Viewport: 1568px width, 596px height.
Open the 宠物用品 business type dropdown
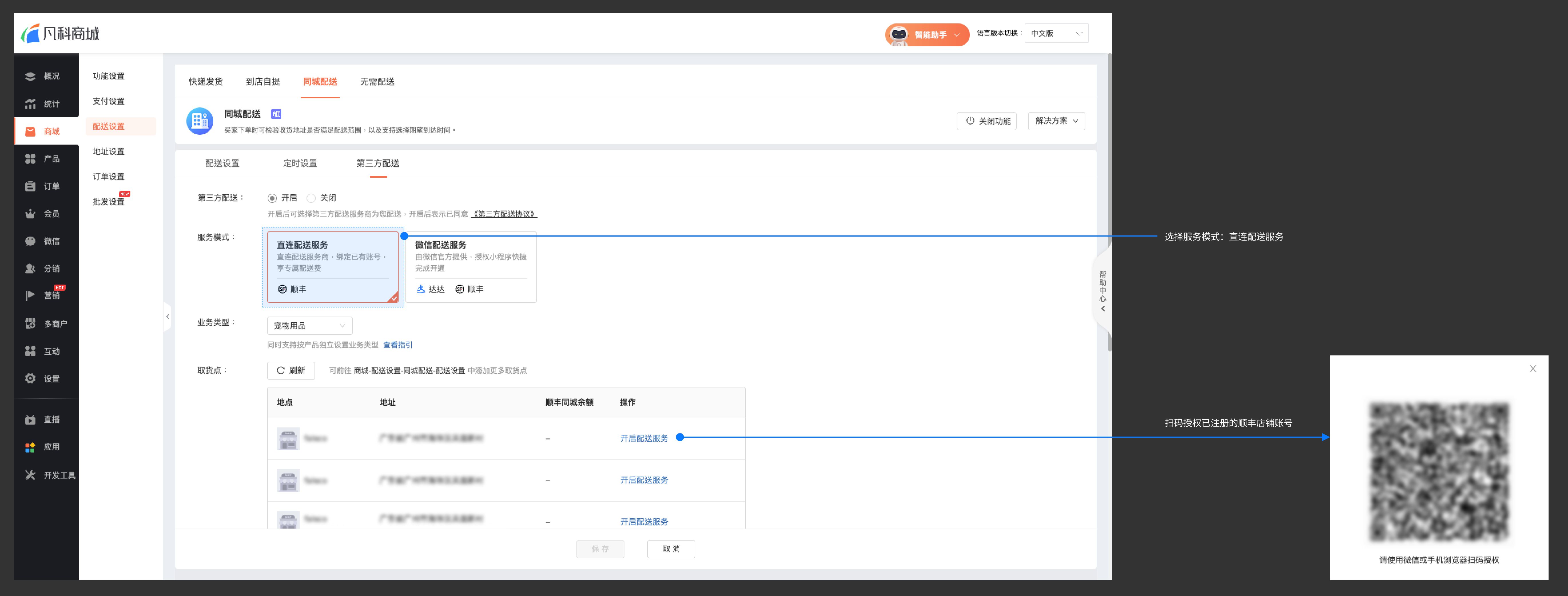pos(310,326)
